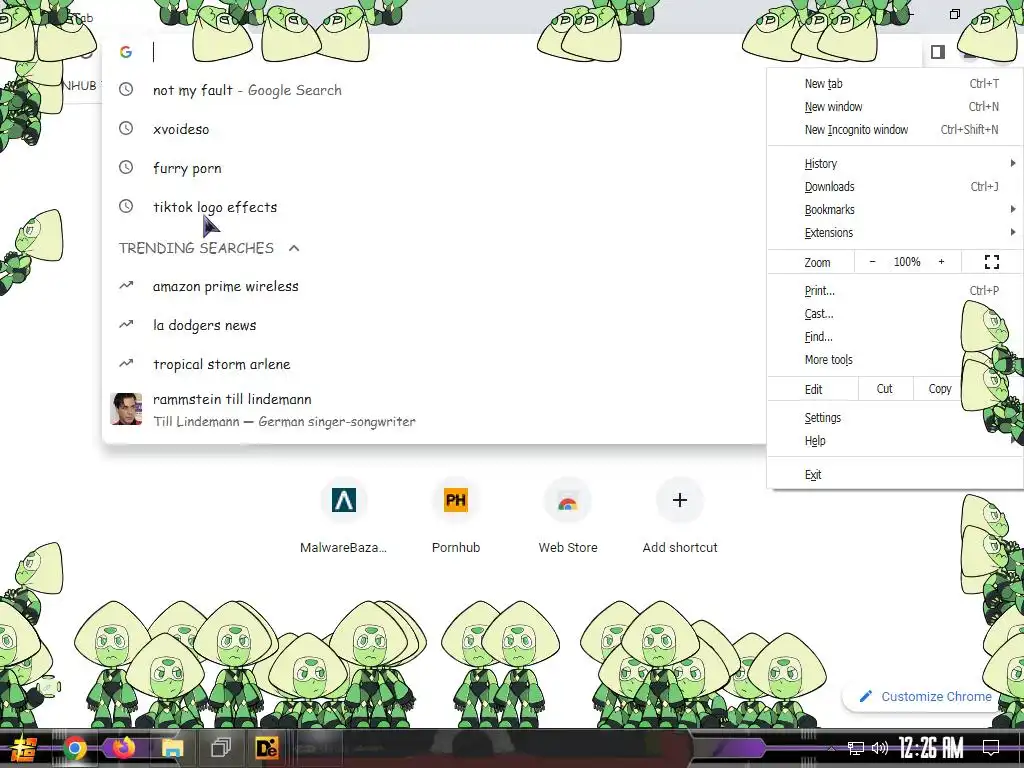The height and width of the screenshot is (768, 1024).
Task: Click the Chrome icon in the taskbar
Action: (x=74, y=748)
